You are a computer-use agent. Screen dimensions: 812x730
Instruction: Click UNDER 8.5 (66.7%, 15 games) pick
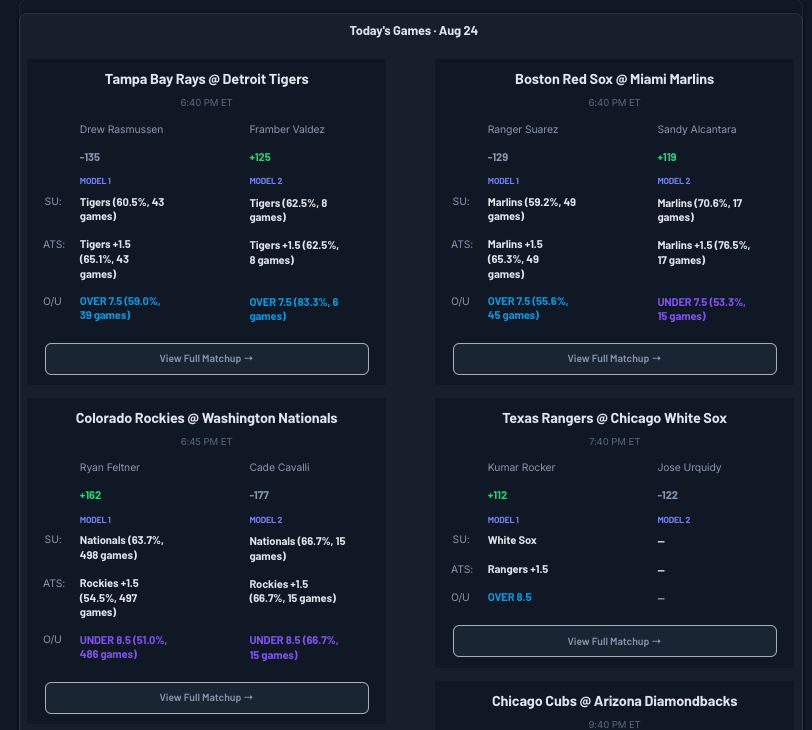tap(294, 648)
